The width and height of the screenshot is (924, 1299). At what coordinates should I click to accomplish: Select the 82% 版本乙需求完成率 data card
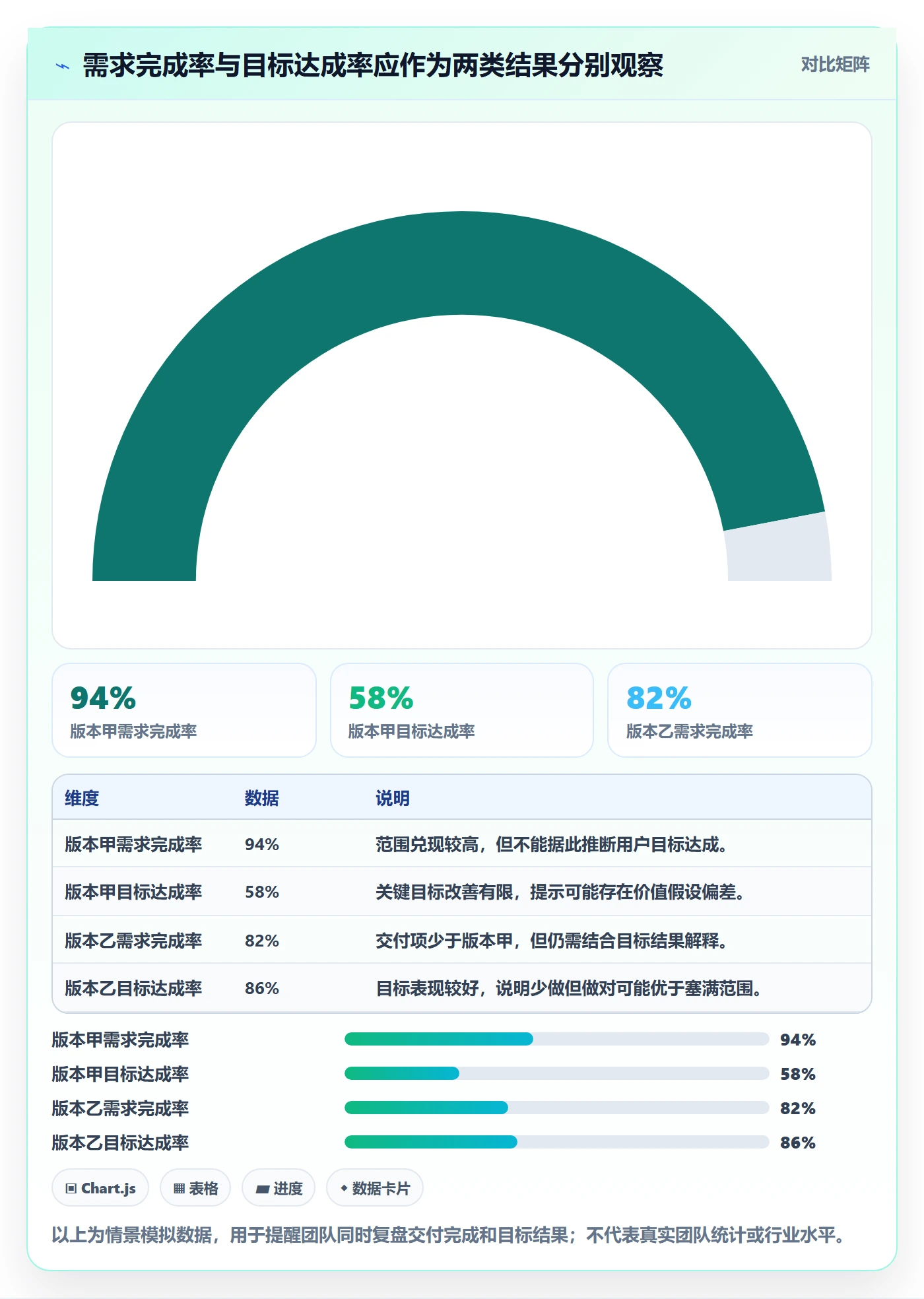pos(739,710)
